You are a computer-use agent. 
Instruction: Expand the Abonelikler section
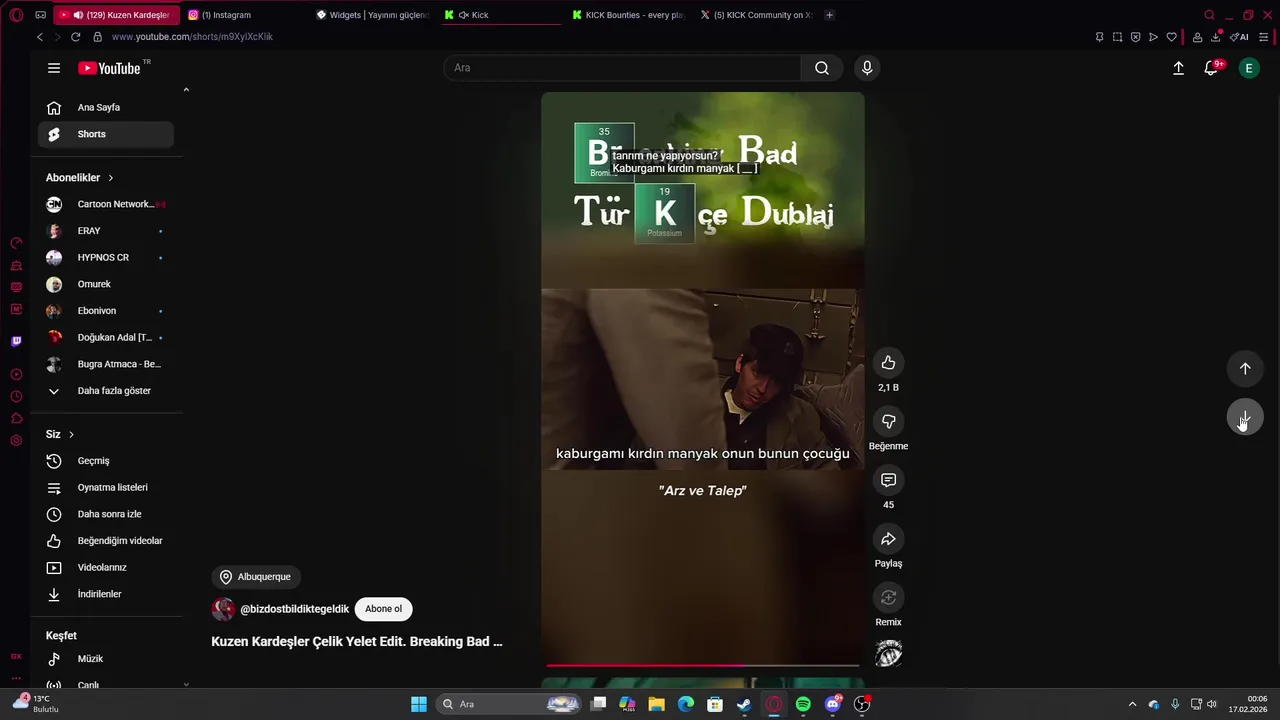(80, 178)
